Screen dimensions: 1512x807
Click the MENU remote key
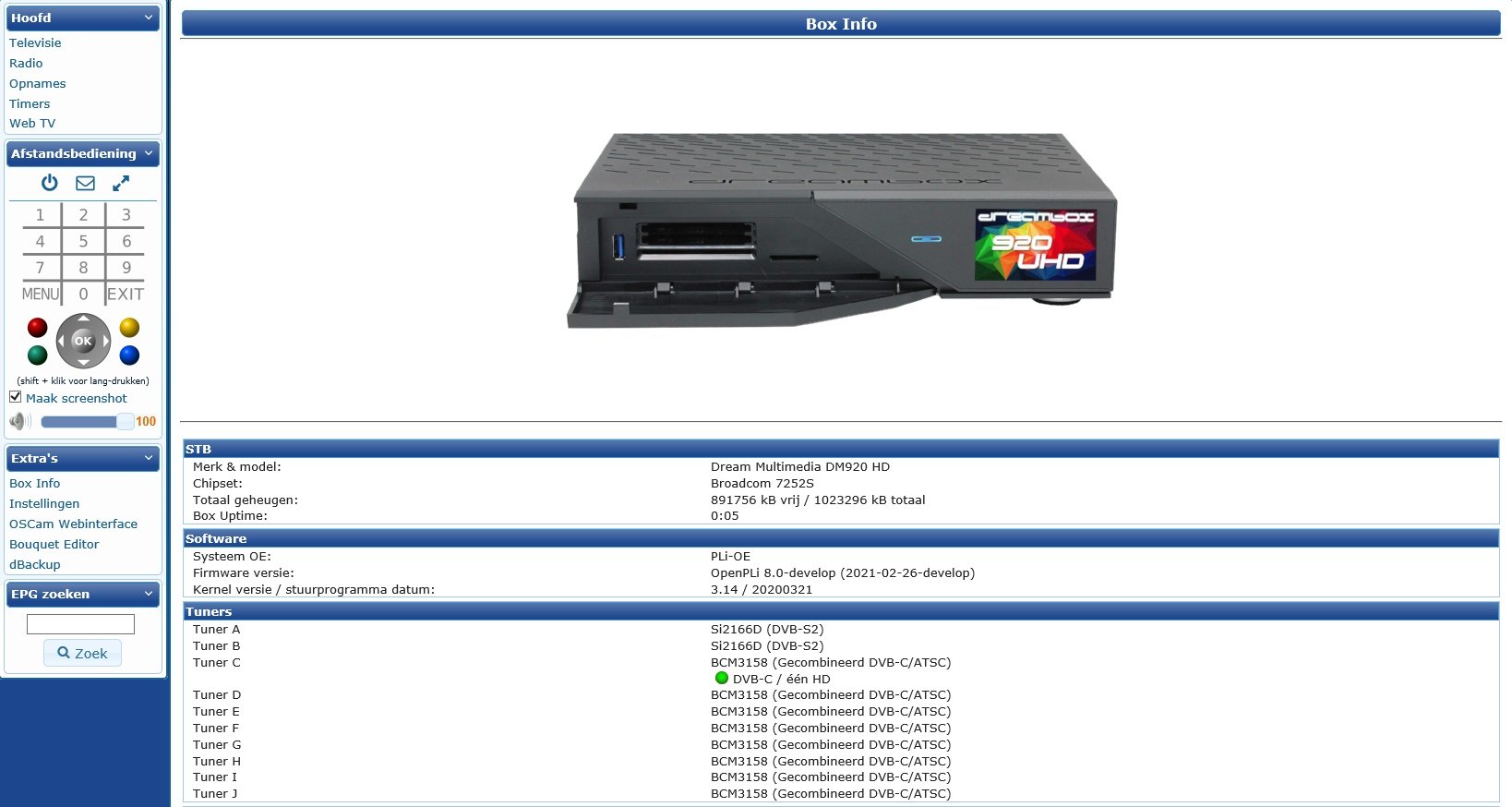pyautogui.click(x=41, y=295)
